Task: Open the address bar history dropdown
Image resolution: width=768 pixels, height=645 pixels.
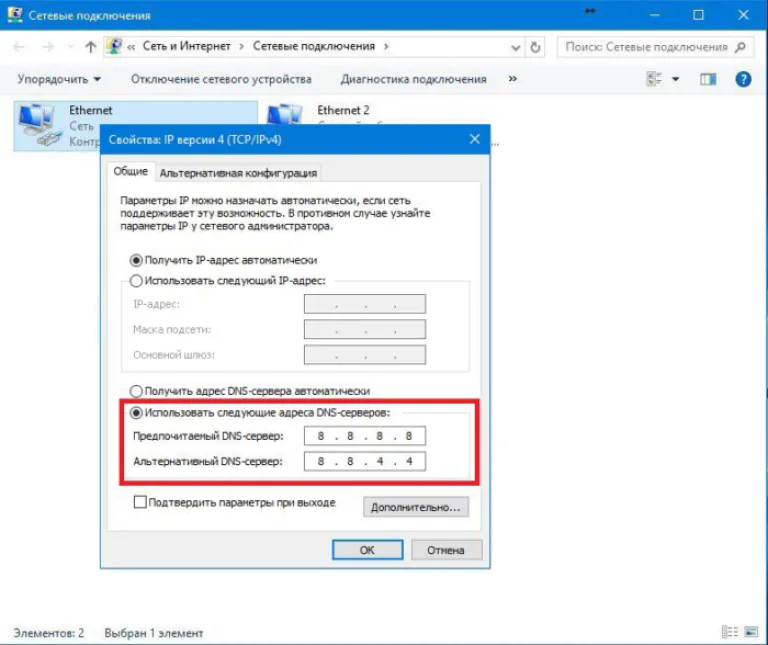Action: coord(515,48)
